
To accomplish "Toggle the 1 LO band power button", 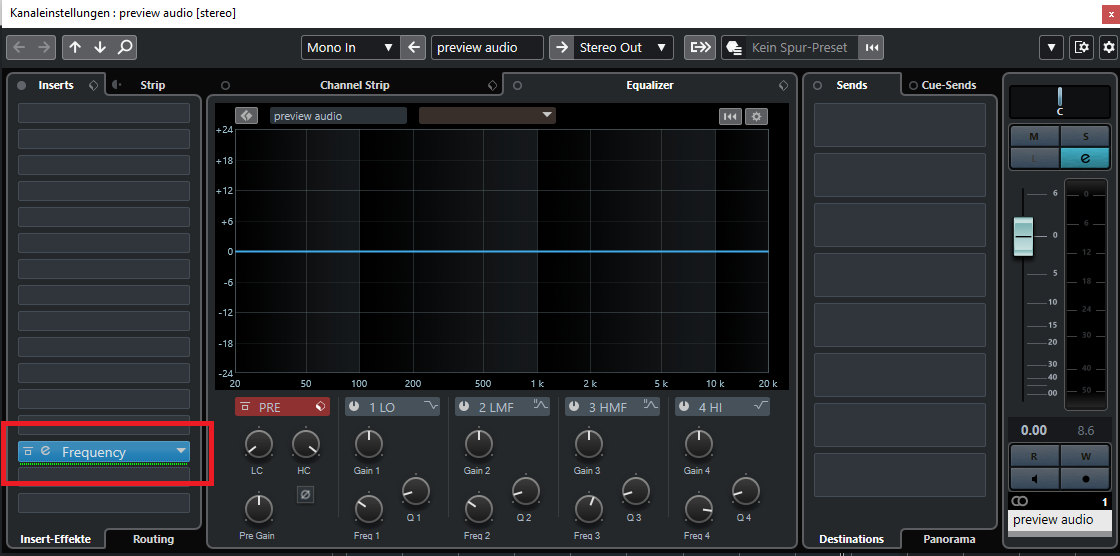I will (354, 407).
